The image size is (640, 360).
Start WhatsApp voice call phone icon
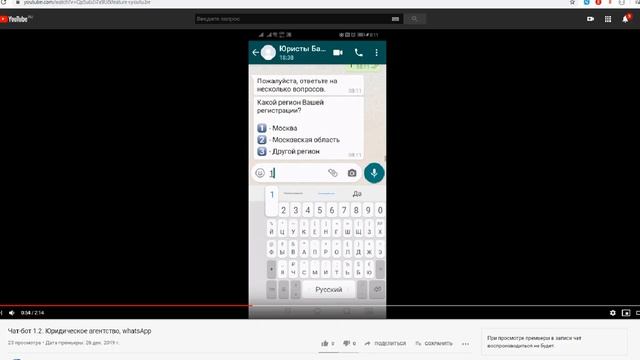[x=358, y=52]
